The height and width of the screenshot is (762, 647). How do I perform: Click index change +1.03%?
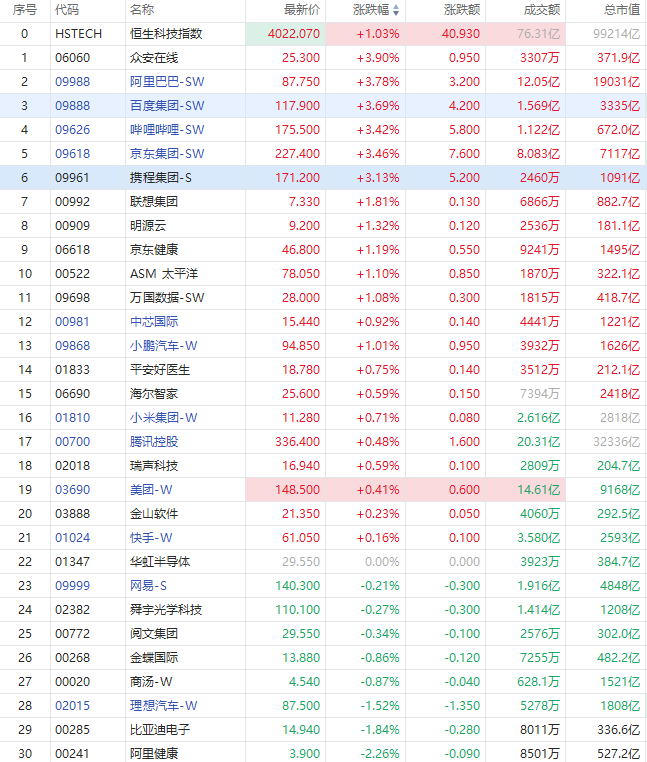click(378, 34)
